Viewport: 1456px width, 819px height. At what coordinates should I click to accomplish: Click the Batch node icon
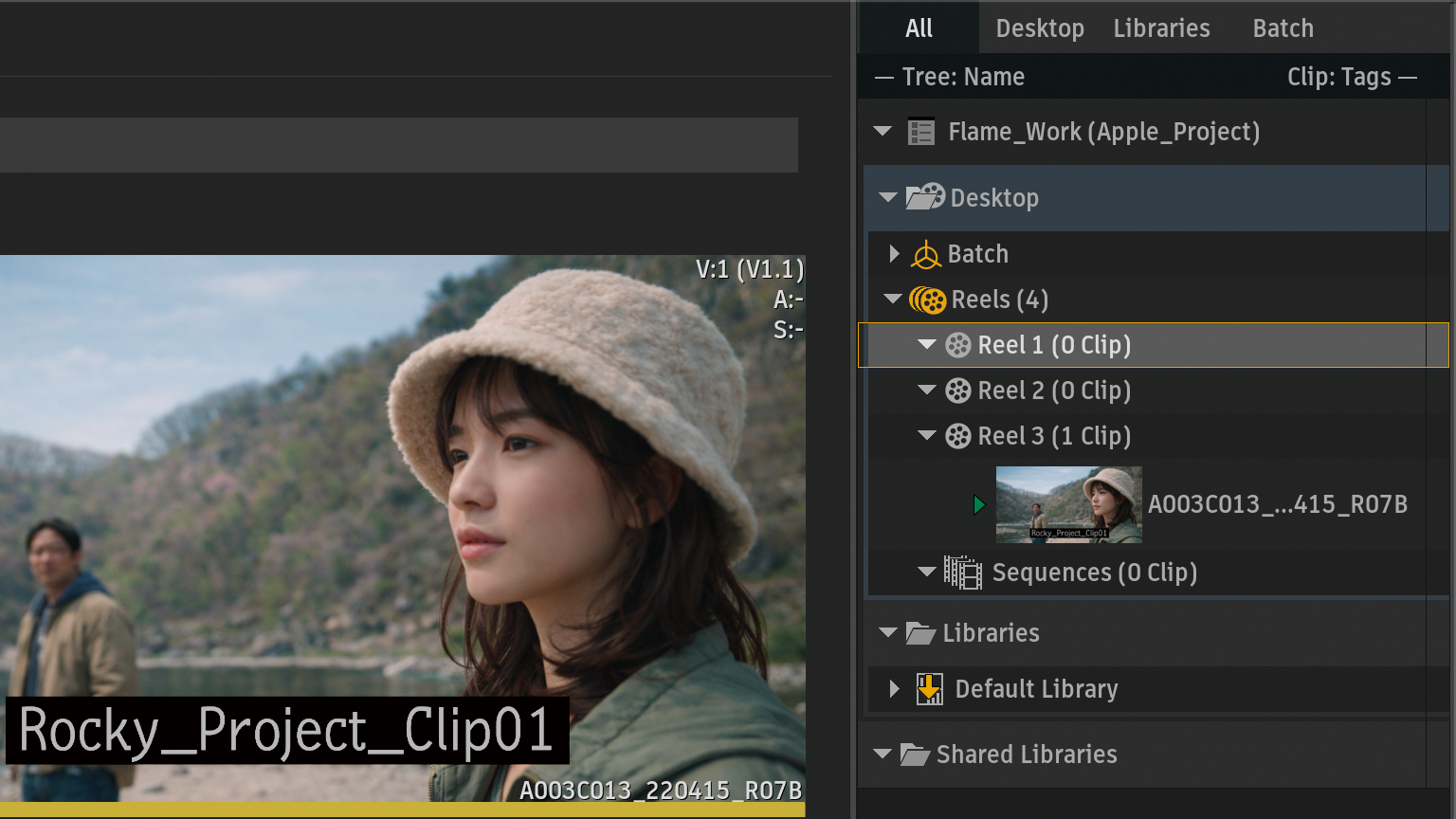(926, 254)
